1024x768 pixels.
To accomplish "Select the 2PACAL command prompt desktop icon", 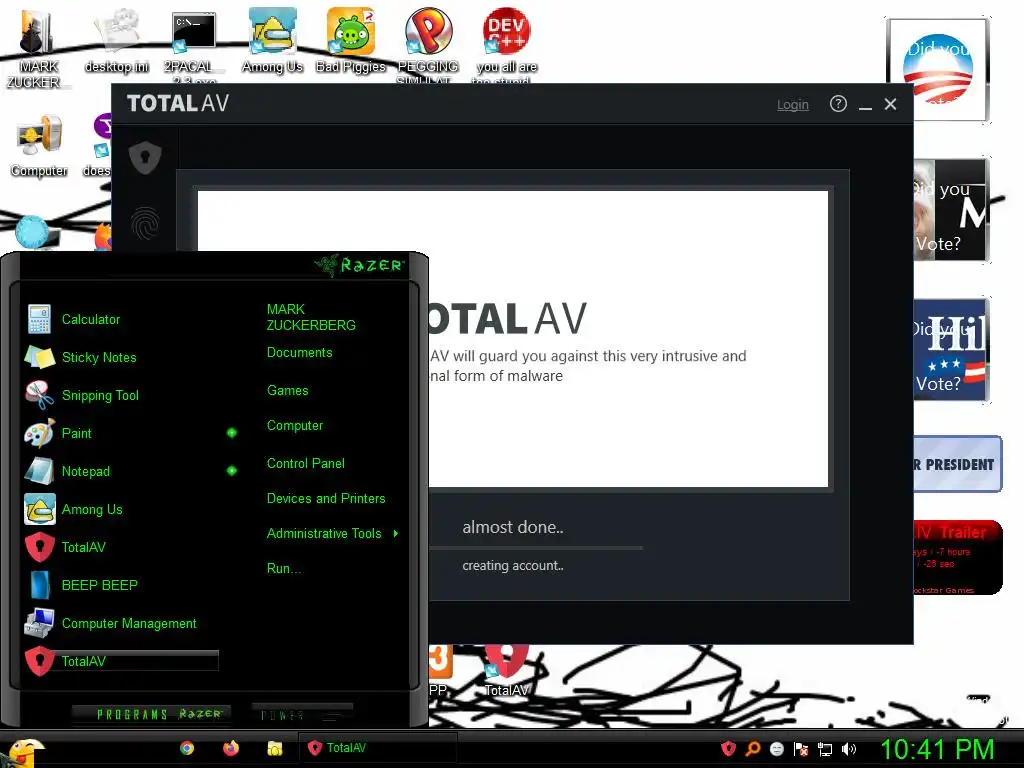I will pyautogui.click(x=193, y=44).
